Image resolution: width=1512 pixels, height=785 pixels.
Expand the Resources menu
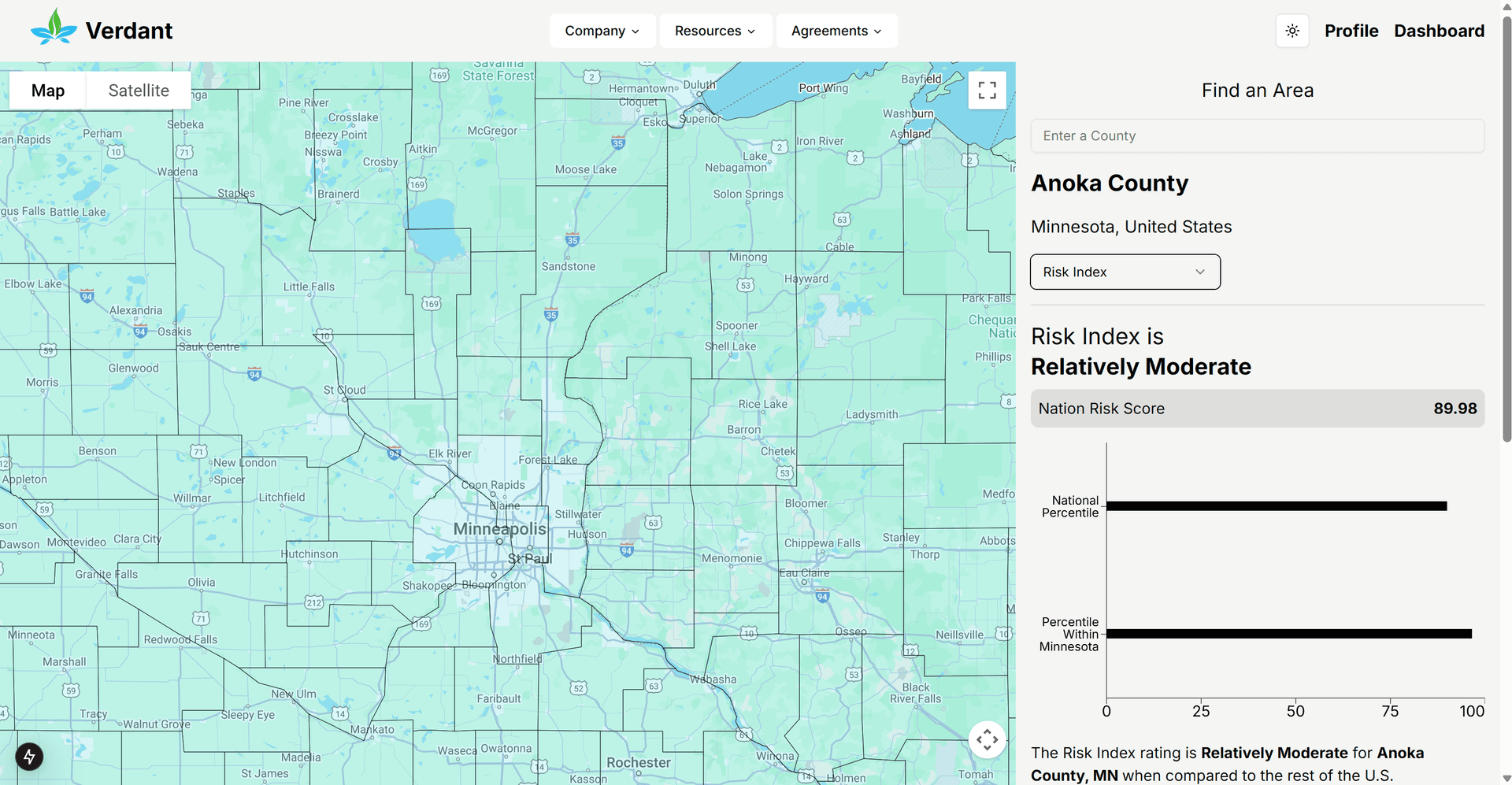715,31
